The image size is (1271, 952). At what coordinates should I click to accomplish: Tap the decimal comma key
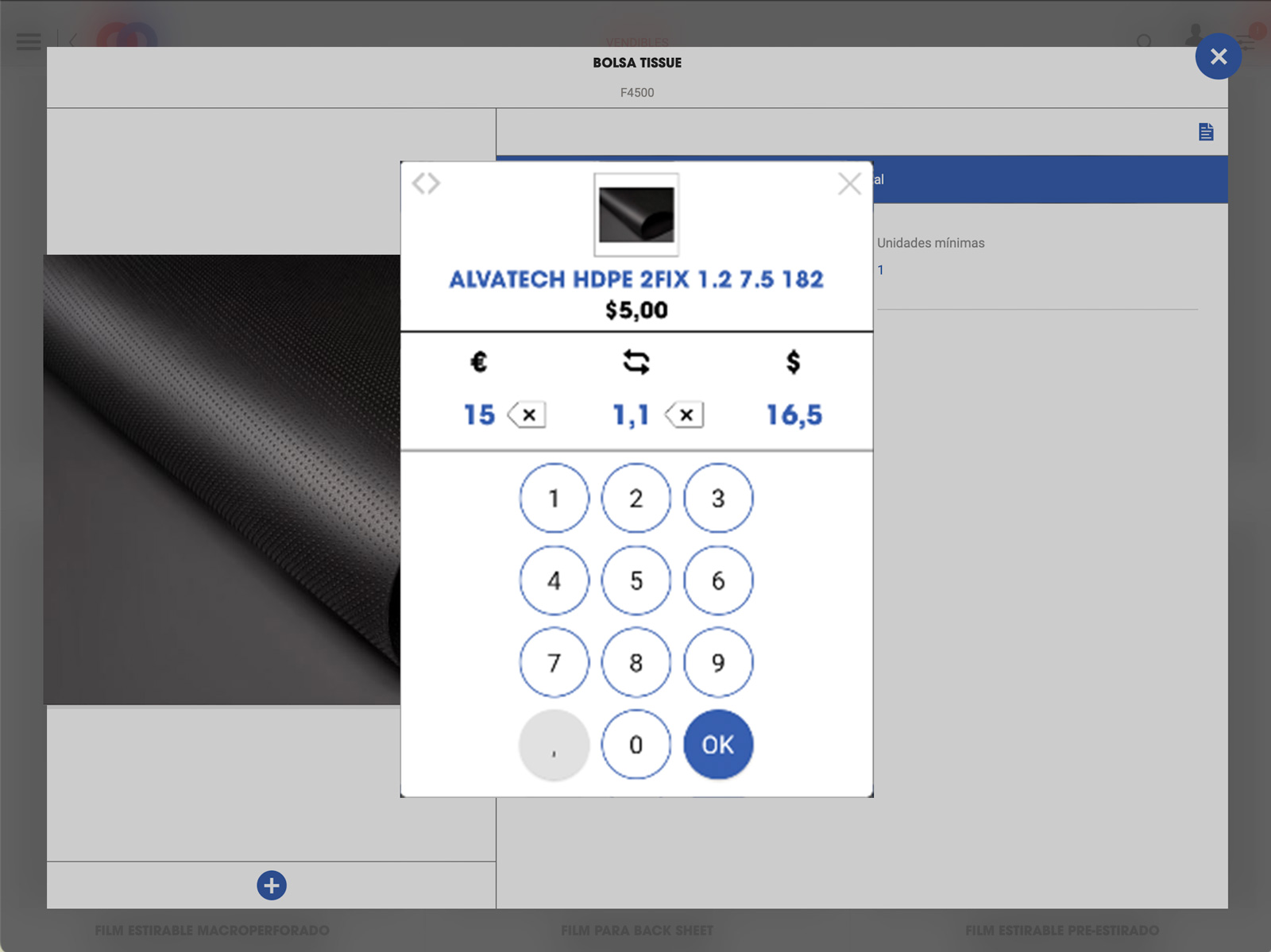[554, 745]
